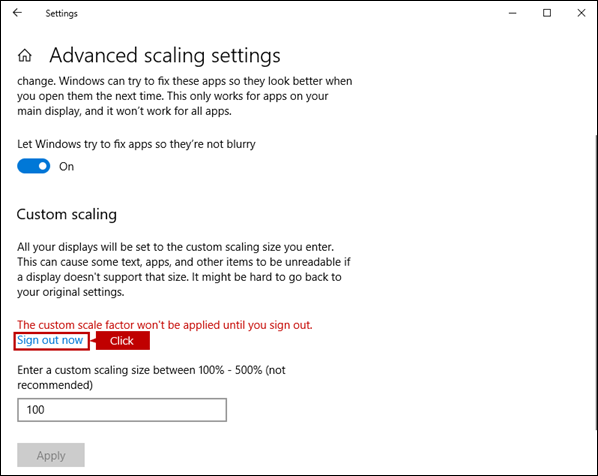Turn off the blurry apps fix toggle
The width and height of the screenshot is (598, 476).
click(34, 166)
